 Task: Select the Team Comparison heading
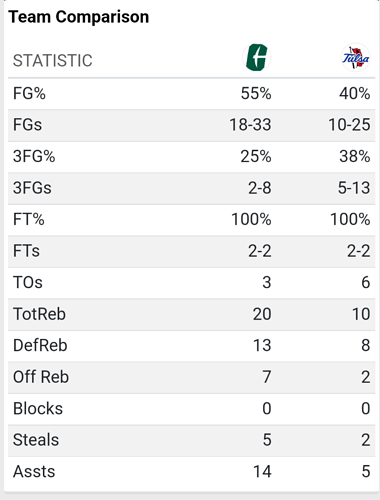point(79,17)
